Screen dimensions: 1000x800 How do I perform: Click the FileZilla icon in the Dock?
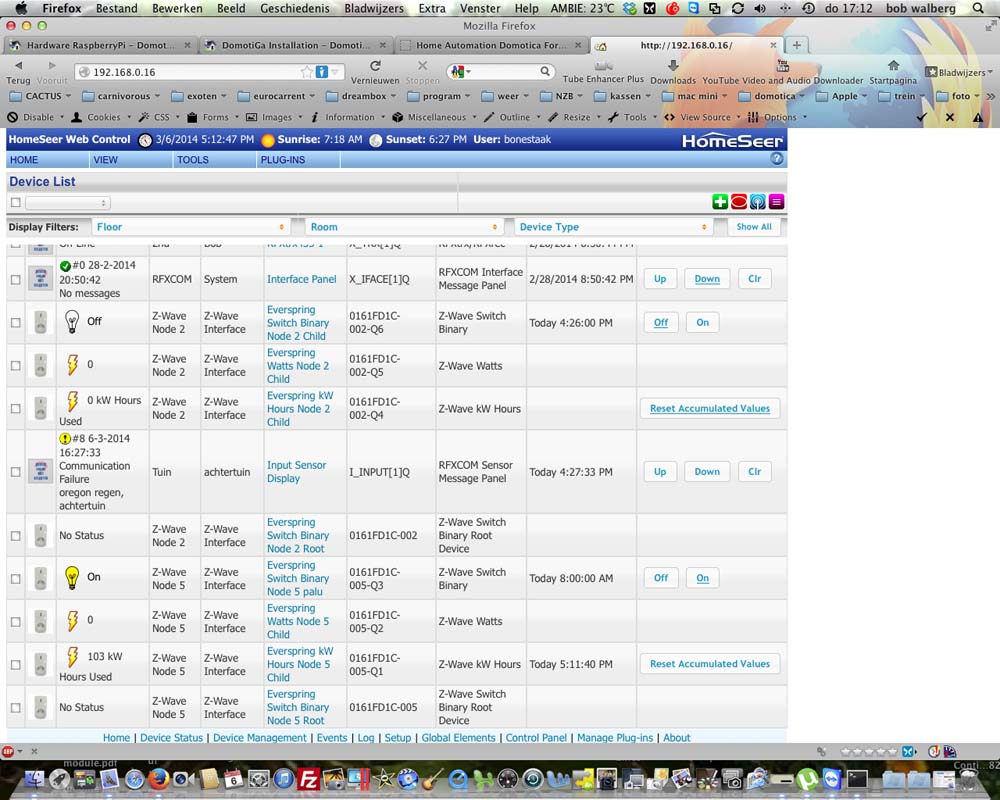309,780
